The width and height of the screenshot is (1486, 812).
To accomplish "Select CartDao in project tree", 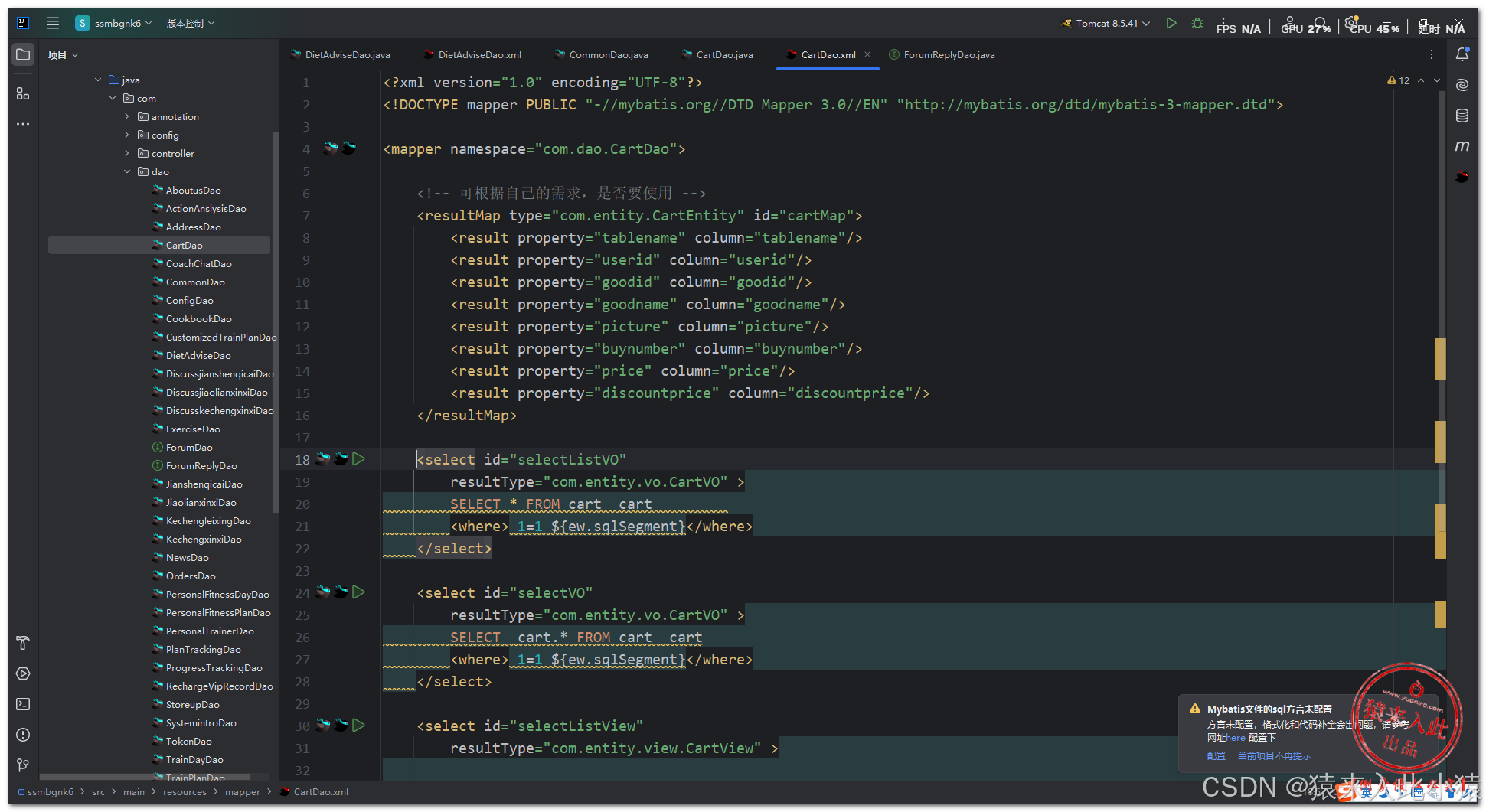I will point(159,245).
